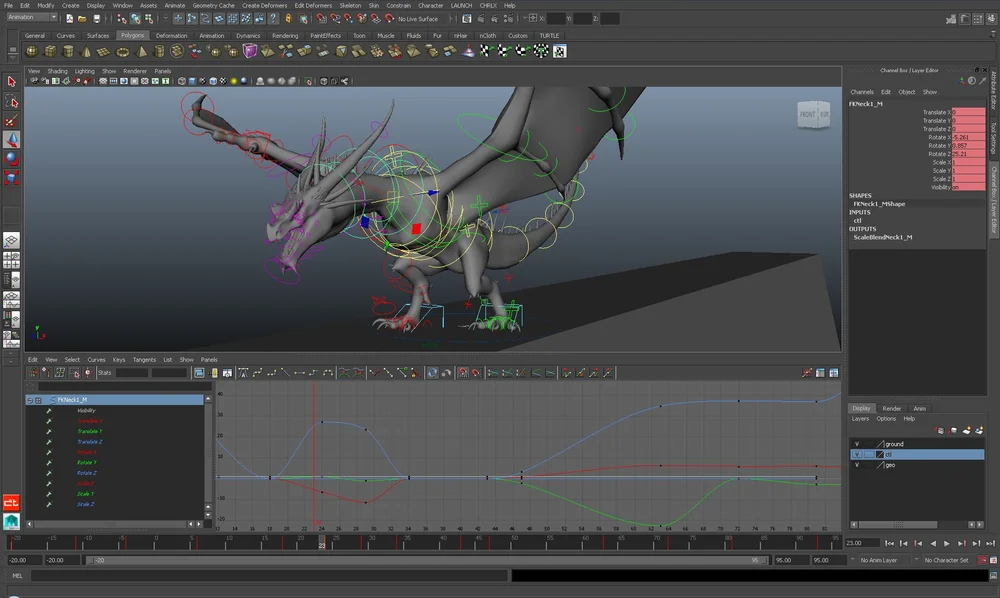Click the ctl layer color swatch
The height and width of the screenshot is (598, 1000).
click(880, 454)
